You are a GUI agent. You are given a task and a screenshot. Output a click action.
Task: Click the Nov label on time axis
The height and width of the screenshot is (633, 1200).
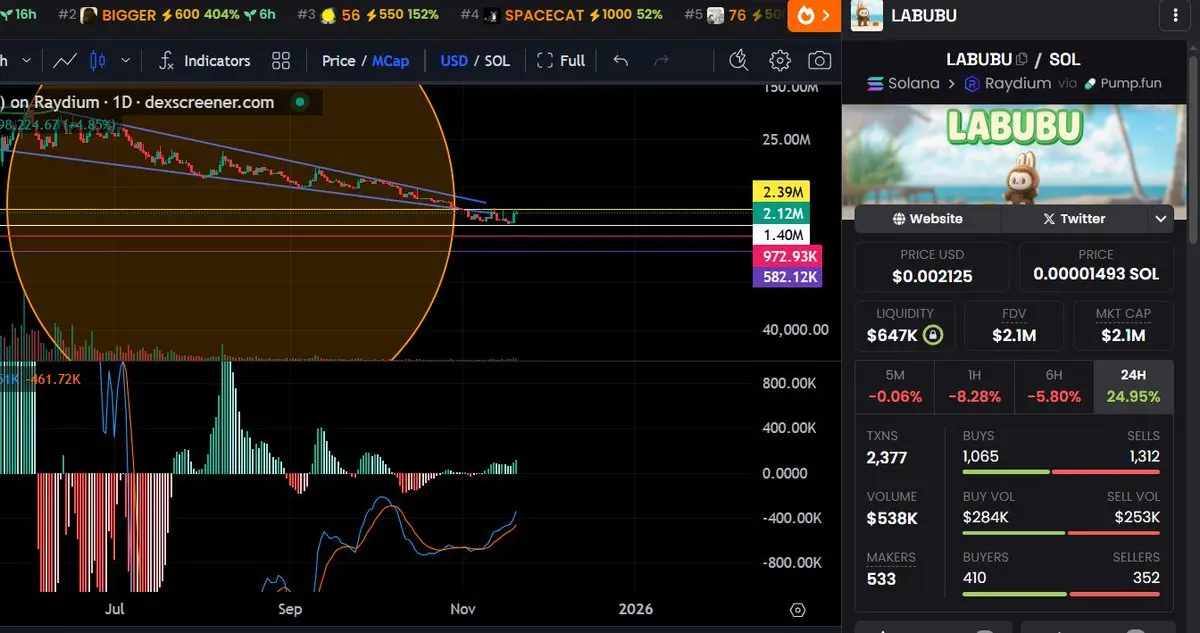463,608
